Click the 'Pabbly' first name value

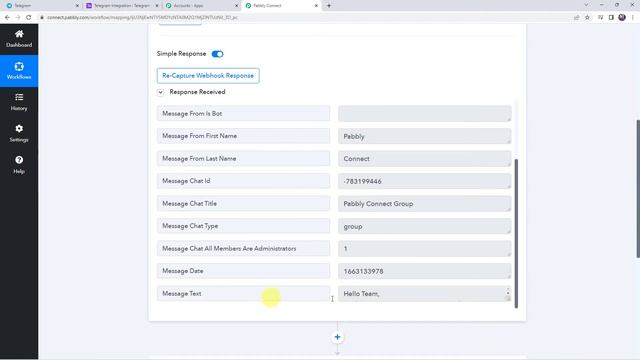(x=424, y=136)
